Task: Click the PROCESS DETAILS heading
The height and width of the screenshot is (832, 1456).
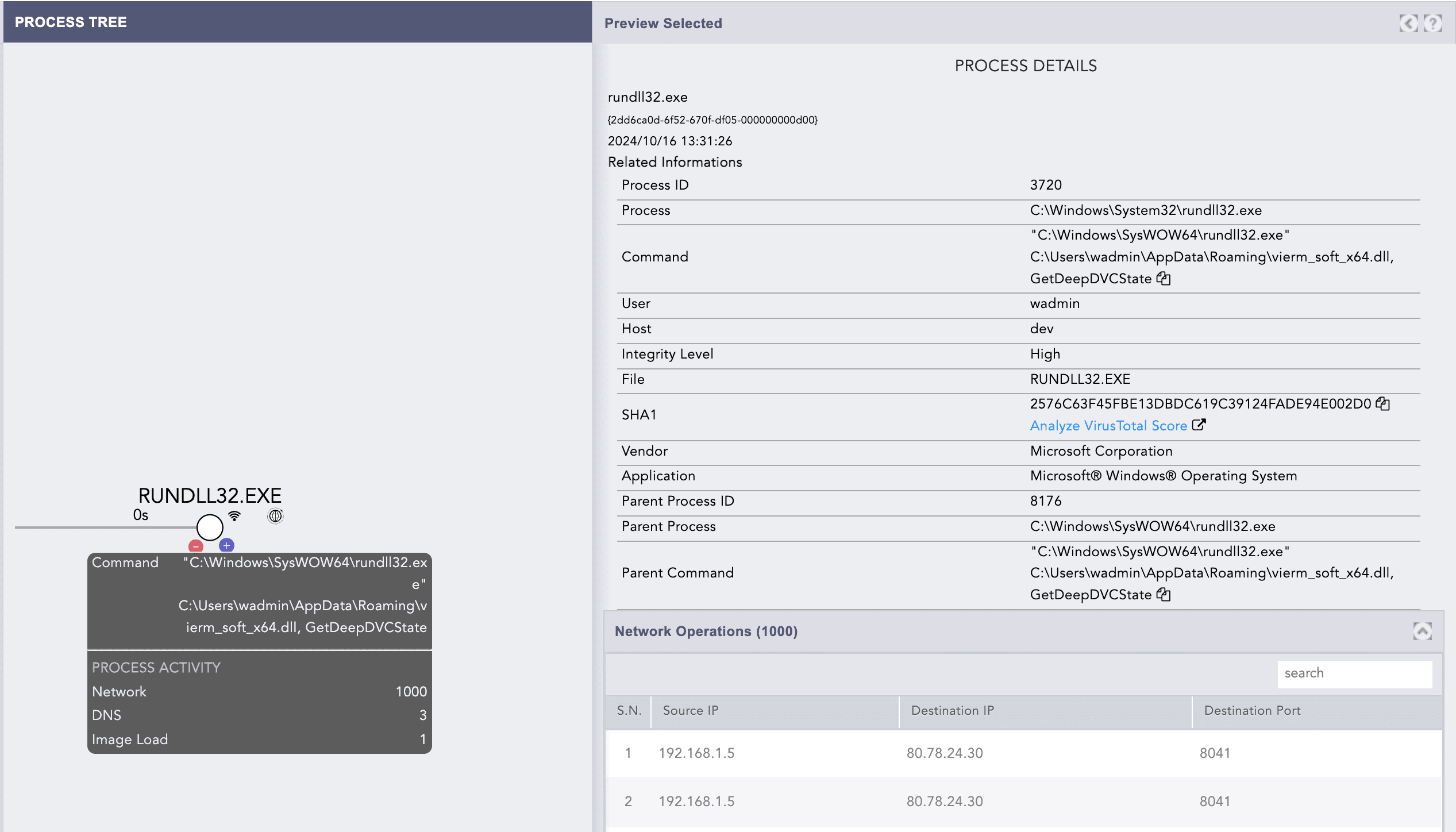Action: tap(1026, 66)
